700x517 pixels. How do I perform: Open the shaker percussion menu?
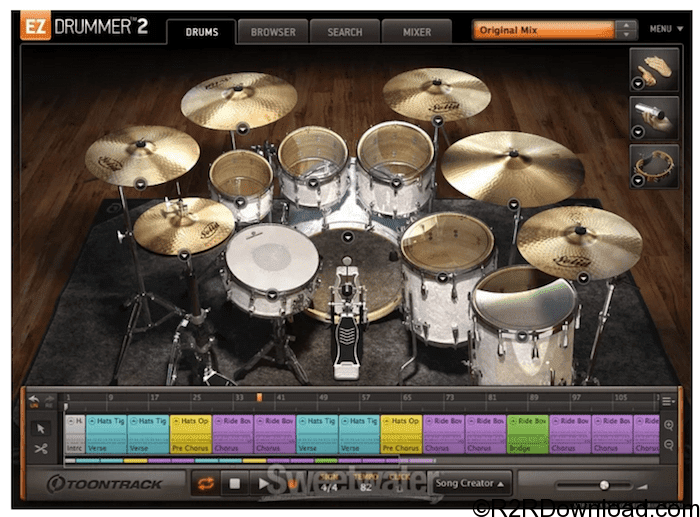638,132
